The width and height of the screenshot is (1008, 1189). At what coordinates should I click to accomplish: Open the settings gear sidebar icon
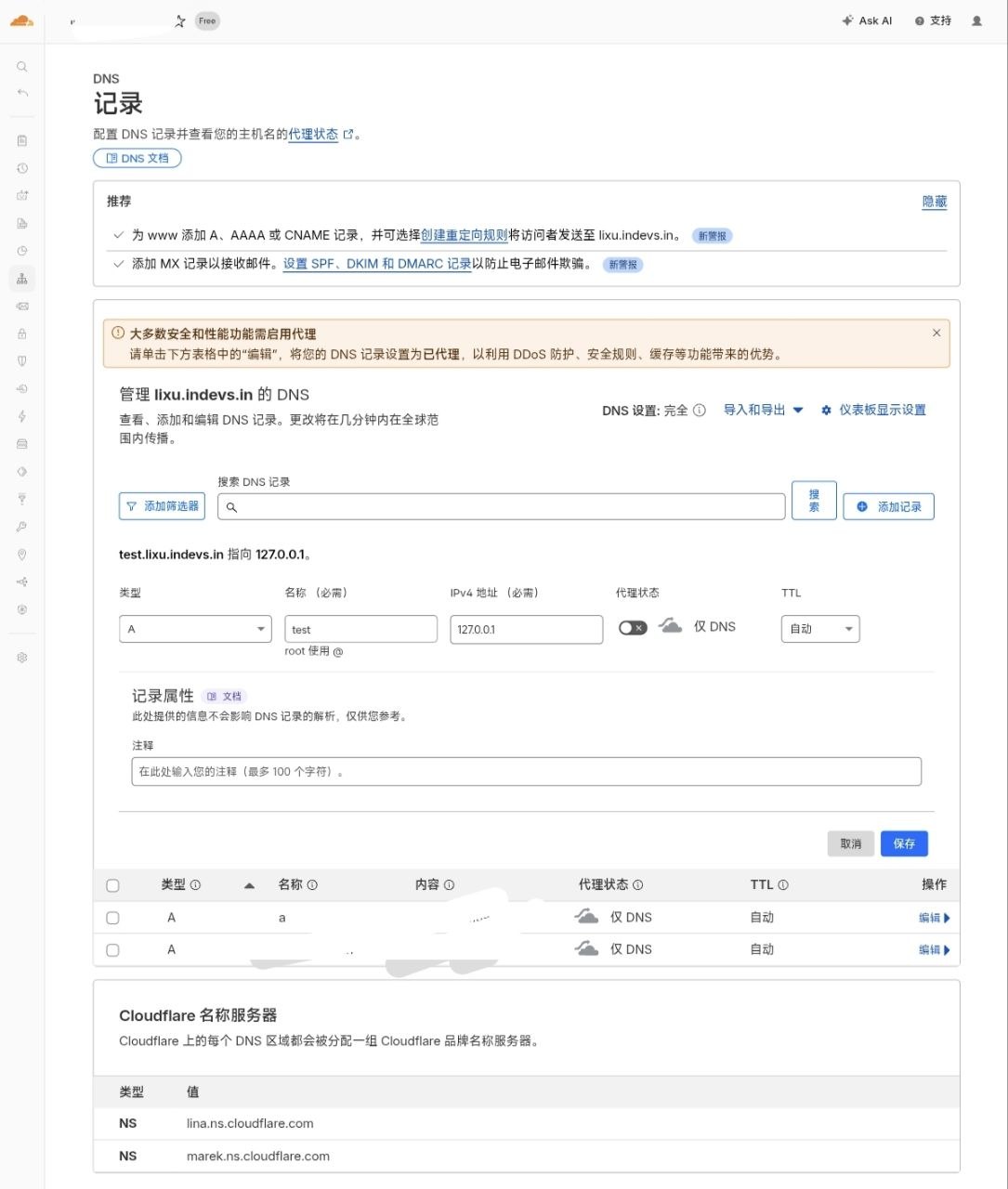coord(22,658)
